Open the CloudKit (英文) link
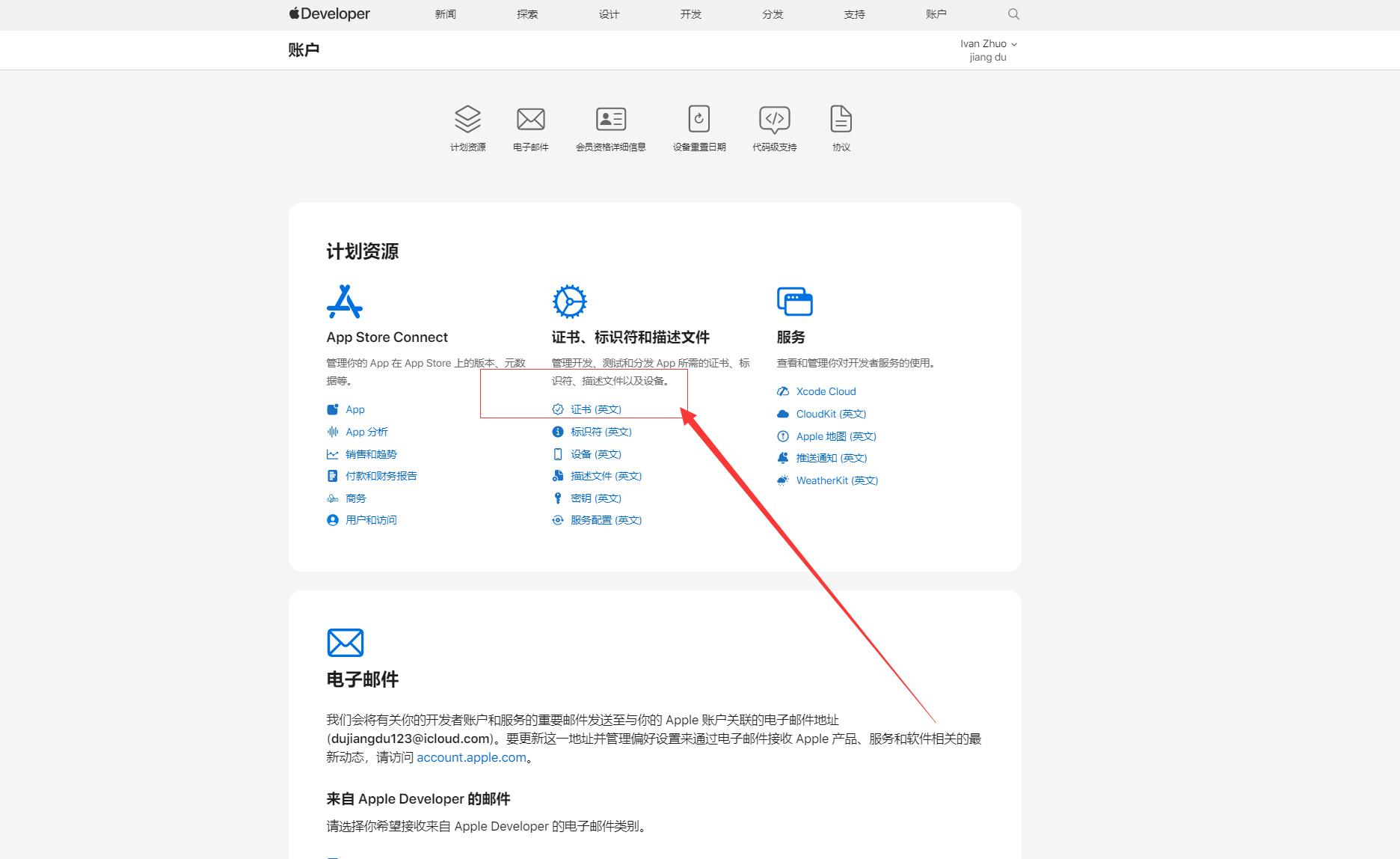The height and width of the screenshot is (859, 1400). [831, 414]
